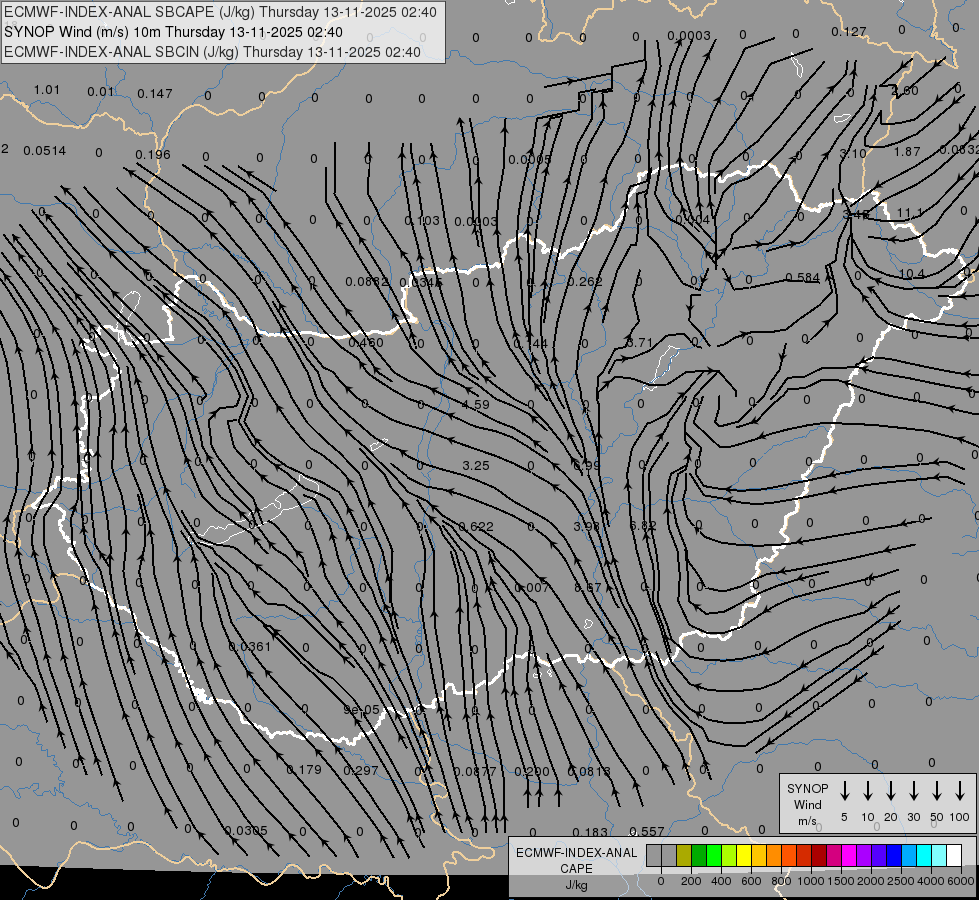Click the 0.0361 value on the map
979x900 pixels.
[250, 647]
